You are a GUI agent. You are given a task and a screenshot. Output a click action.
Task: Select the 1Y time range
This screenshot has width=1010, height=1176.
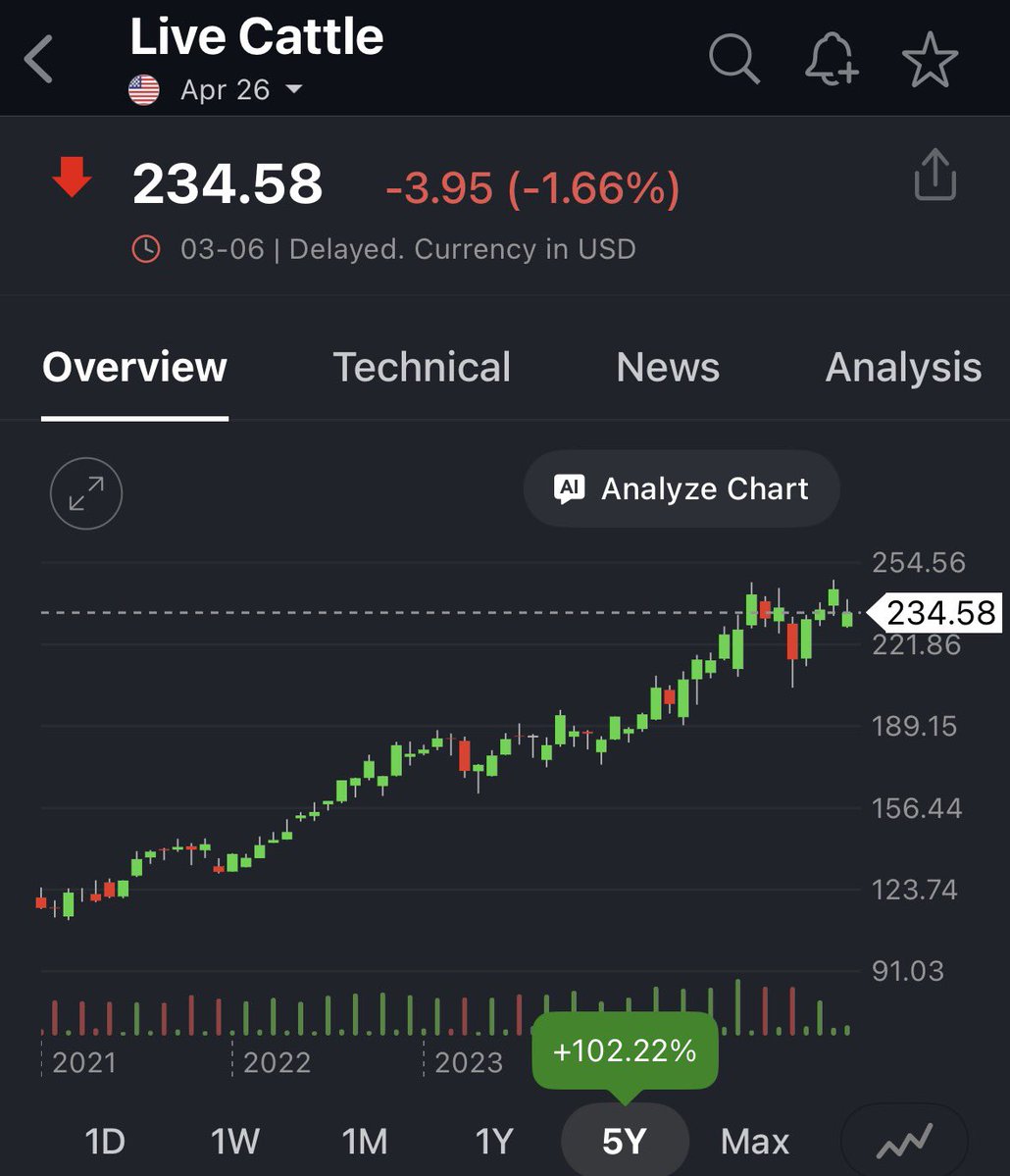tap(494, 1142)
